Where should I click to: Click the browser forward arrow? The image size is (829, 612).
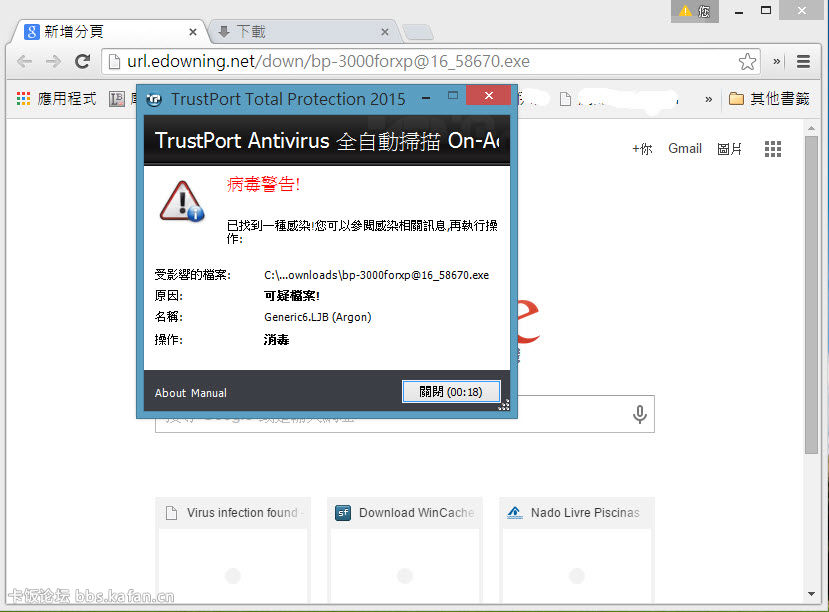[53, 62]
